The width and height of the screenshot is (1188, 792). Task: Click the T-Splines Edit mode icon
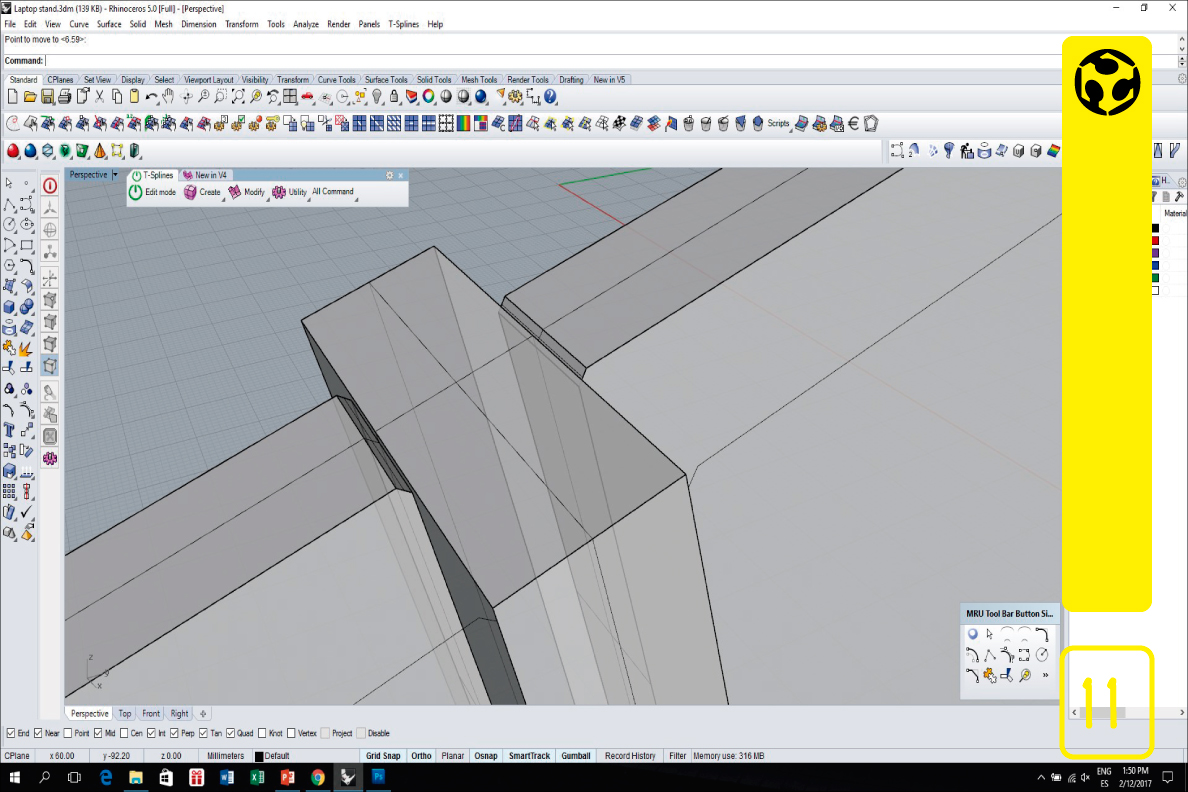136,192
